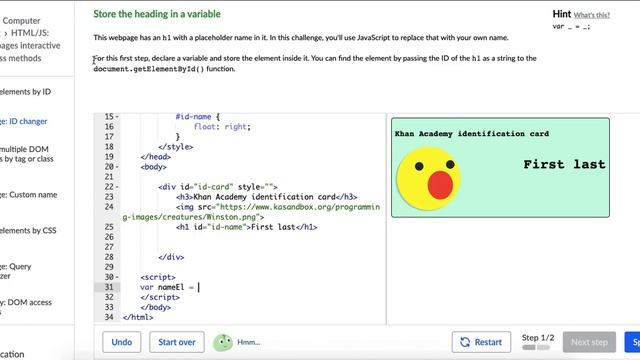Click the Hmm... message text
The height and width of the screenshot is (360, 640).
coord(249,342)
